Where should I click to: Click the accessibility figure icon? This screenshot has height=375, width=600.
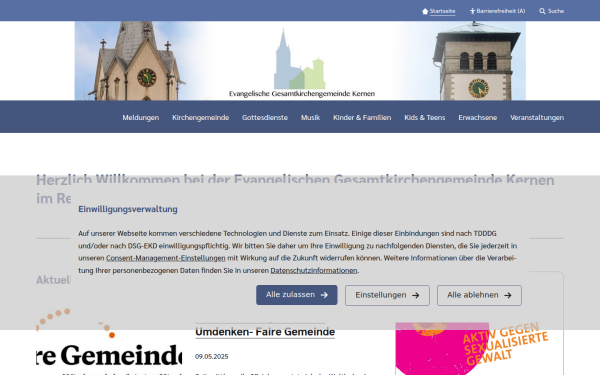[x=473, y=11]
